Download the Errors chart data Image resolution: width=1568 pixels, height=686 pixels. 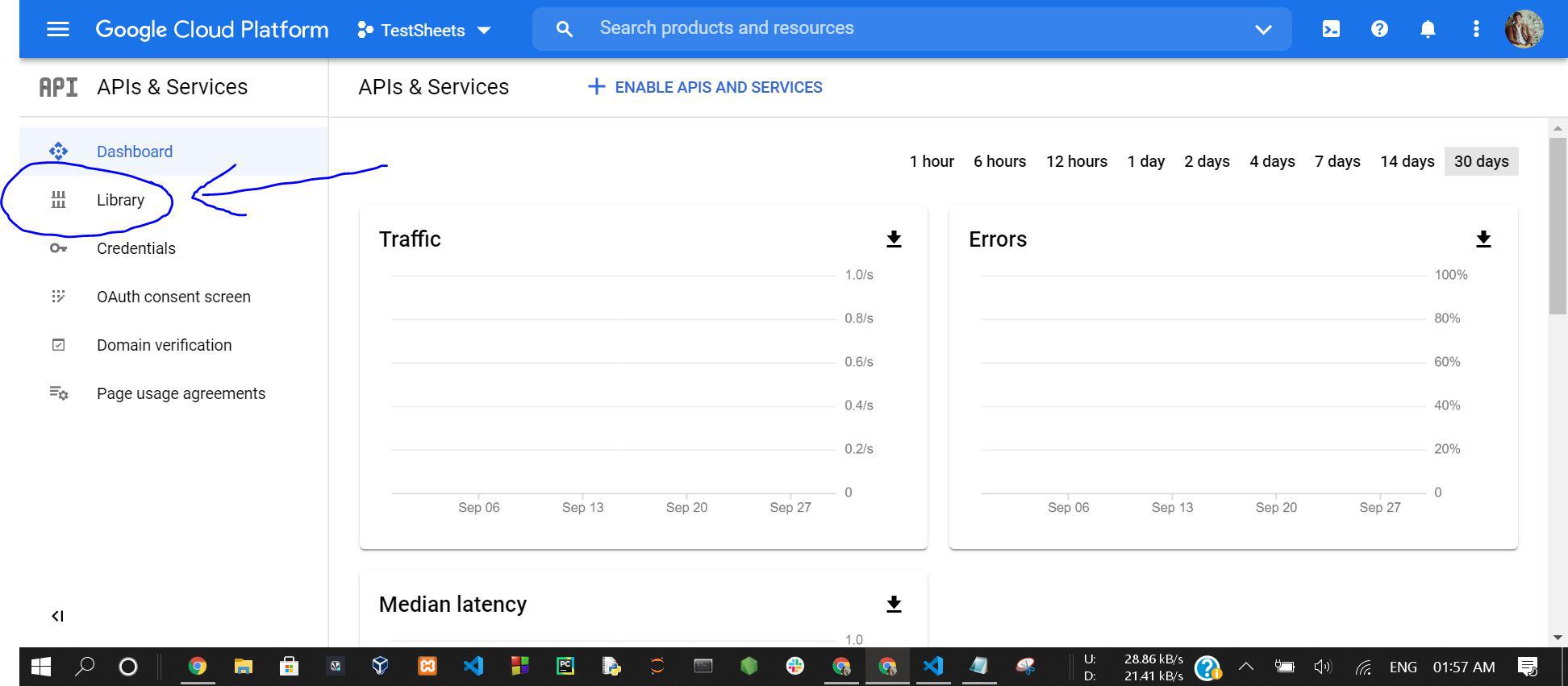pos(1483,239)
